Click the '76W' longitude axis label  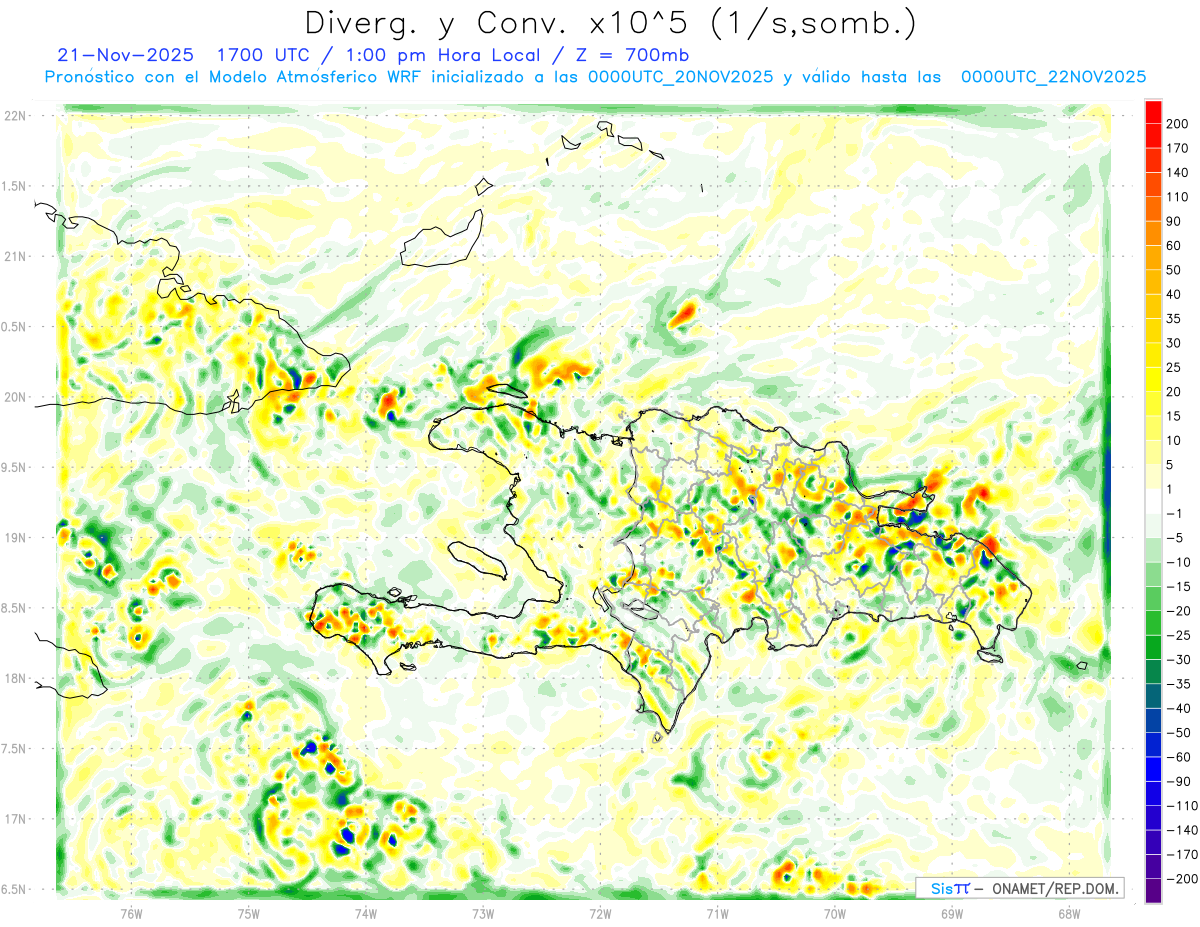(x=132, y=913)
